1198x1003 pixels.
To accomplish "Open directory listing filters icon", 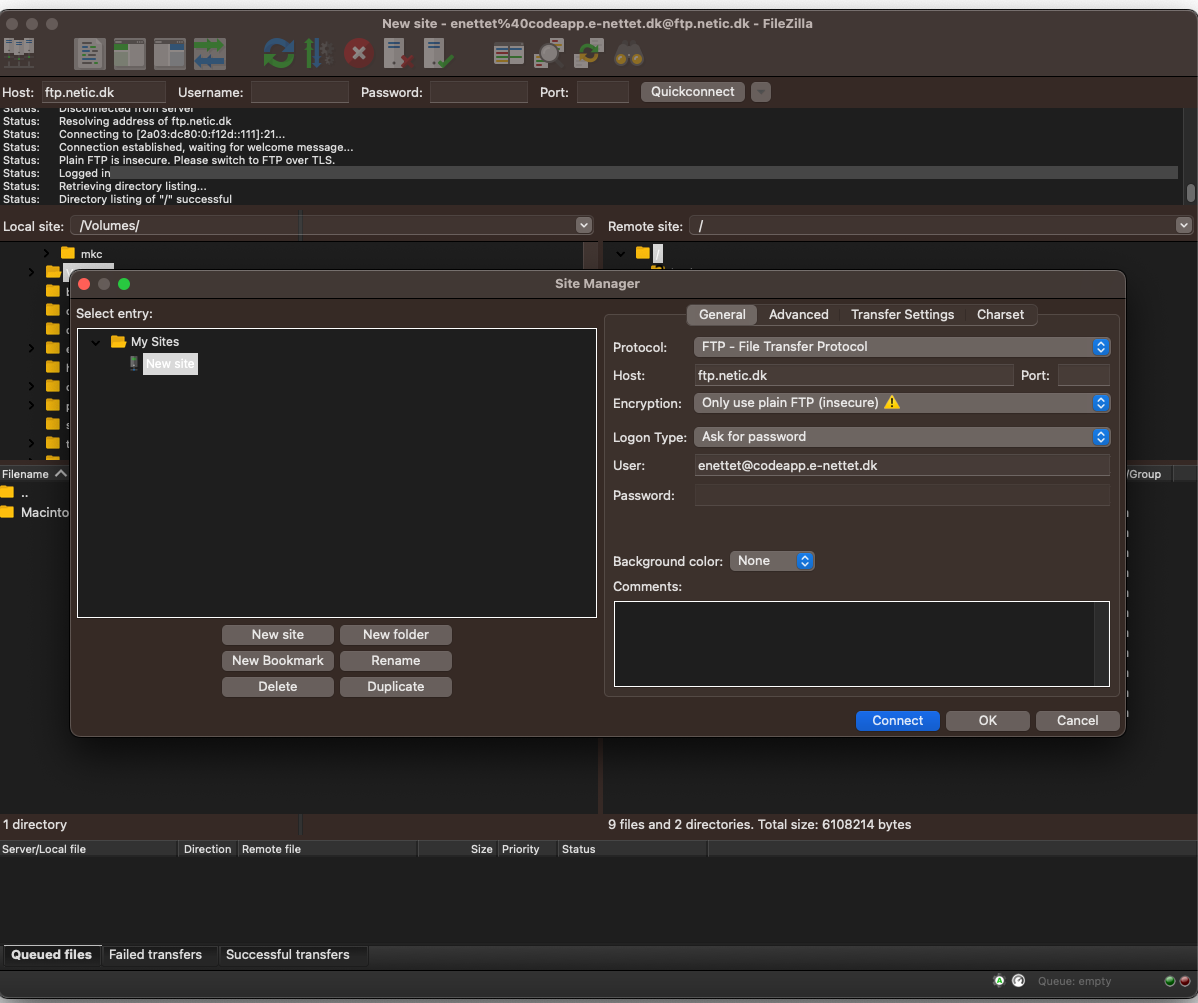I will coord(508,53).
